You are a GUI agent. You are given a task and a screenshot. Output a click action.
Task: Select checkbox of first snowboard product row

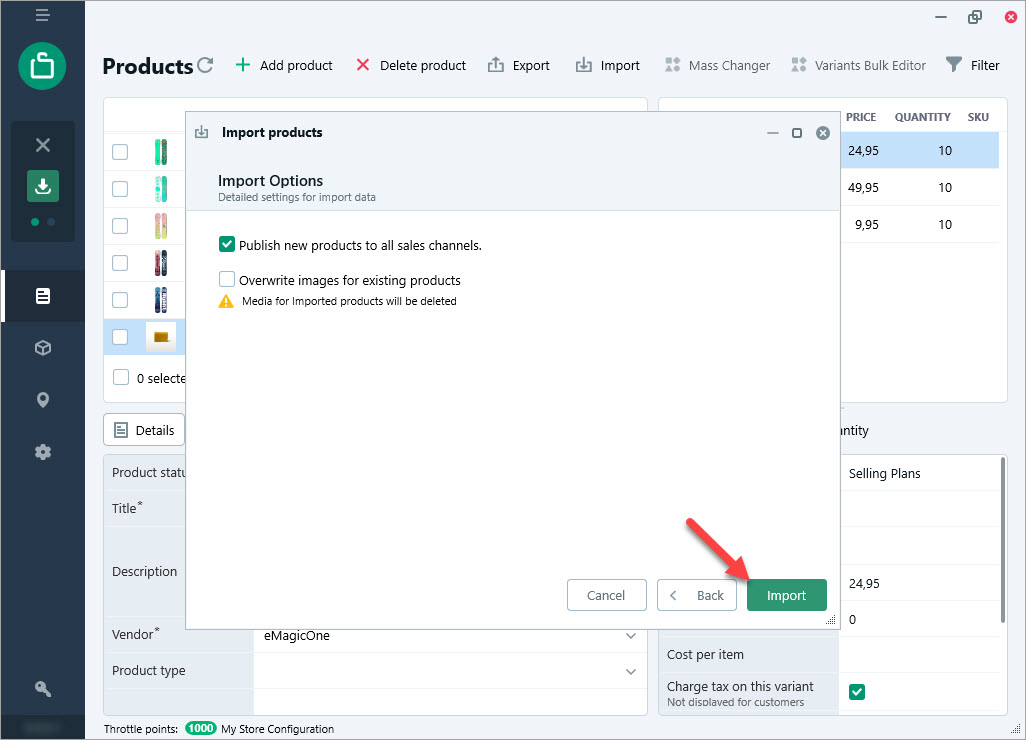click(x=120, y=152)
